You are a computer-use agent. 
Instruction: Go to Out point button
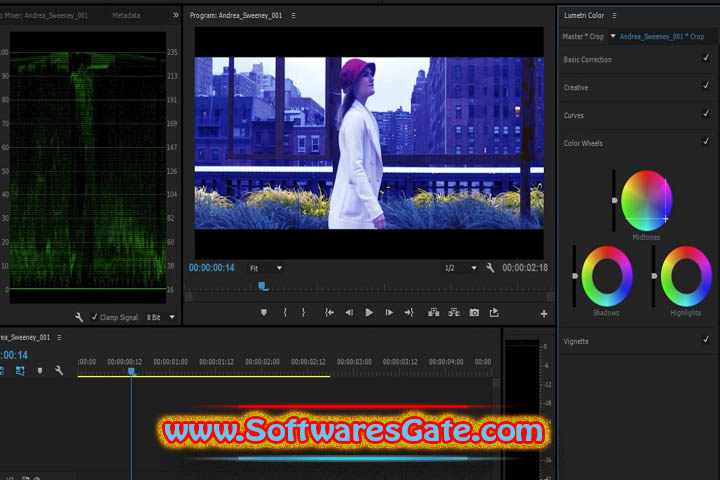(x=409, y=312)
